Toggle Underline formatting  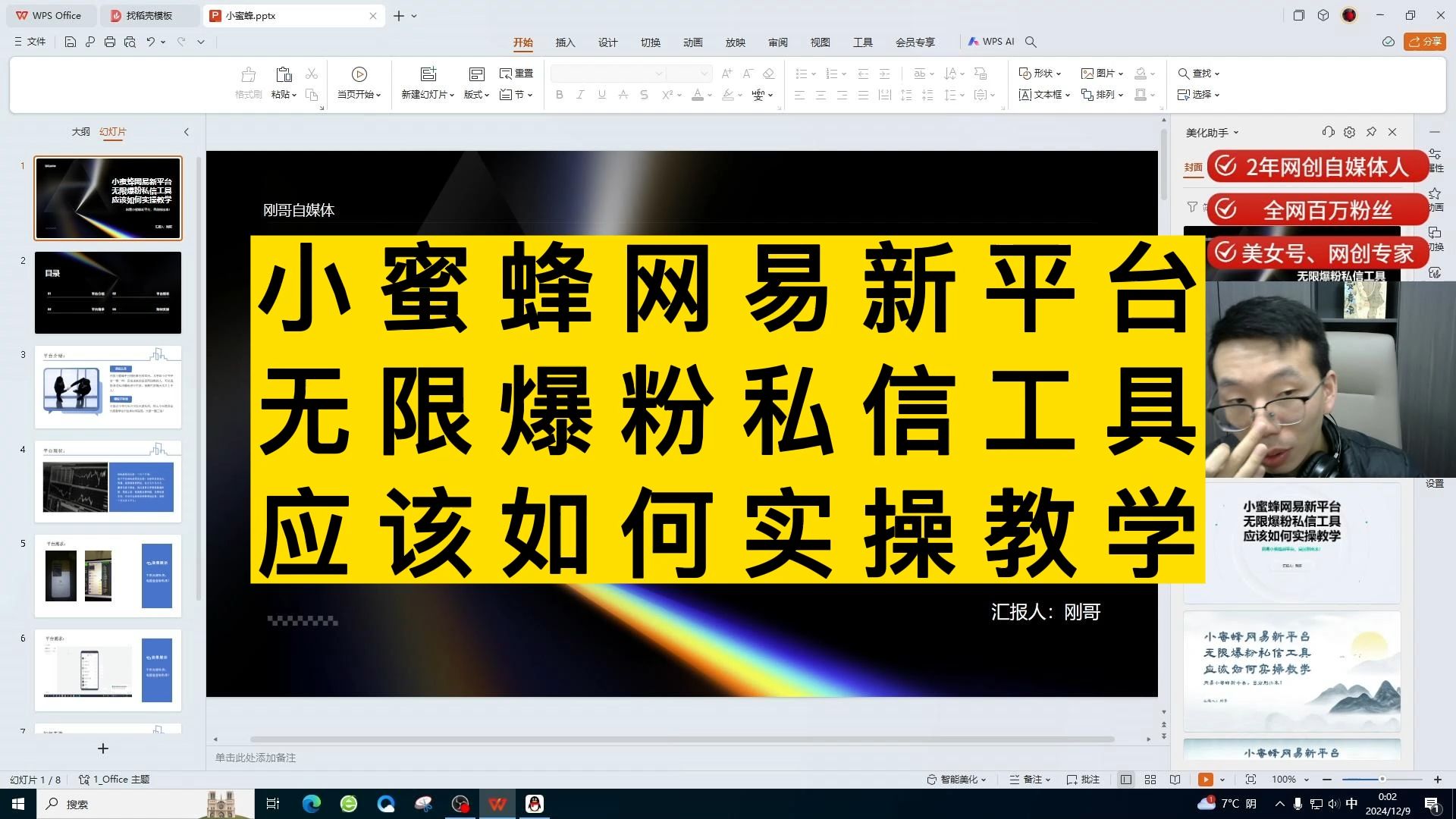tap(601, 95)
